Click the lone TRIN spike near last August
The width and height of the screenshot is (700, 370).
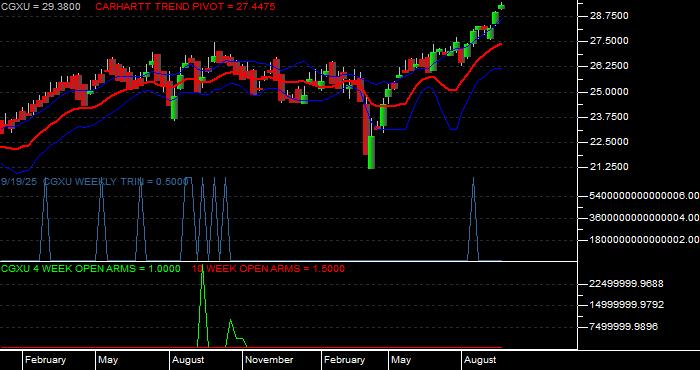(473, 219)
